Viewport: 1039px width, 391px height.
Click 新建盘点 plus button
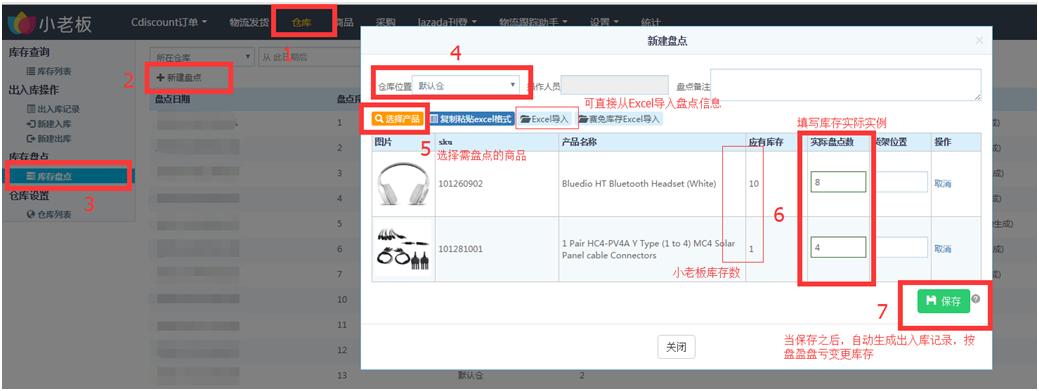point(179,78)
